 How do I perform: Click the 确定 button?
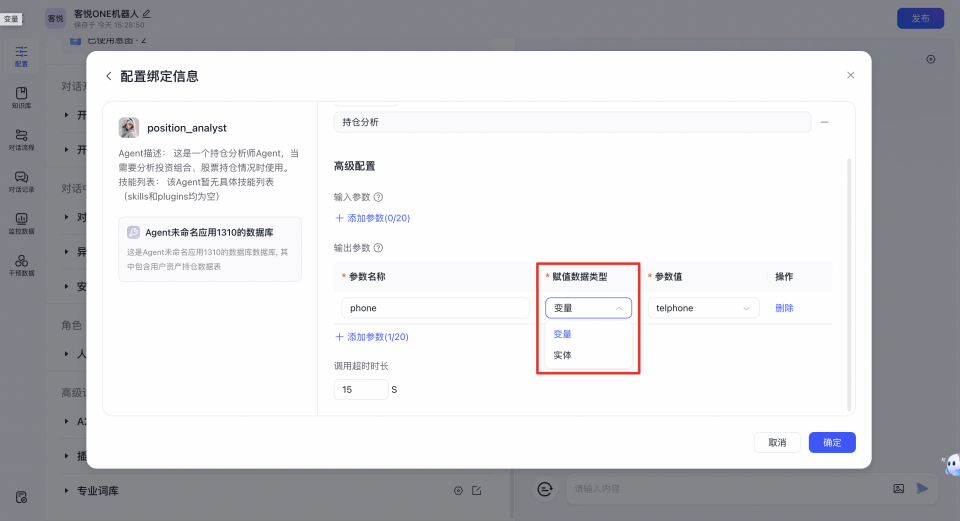pos(832,443)
